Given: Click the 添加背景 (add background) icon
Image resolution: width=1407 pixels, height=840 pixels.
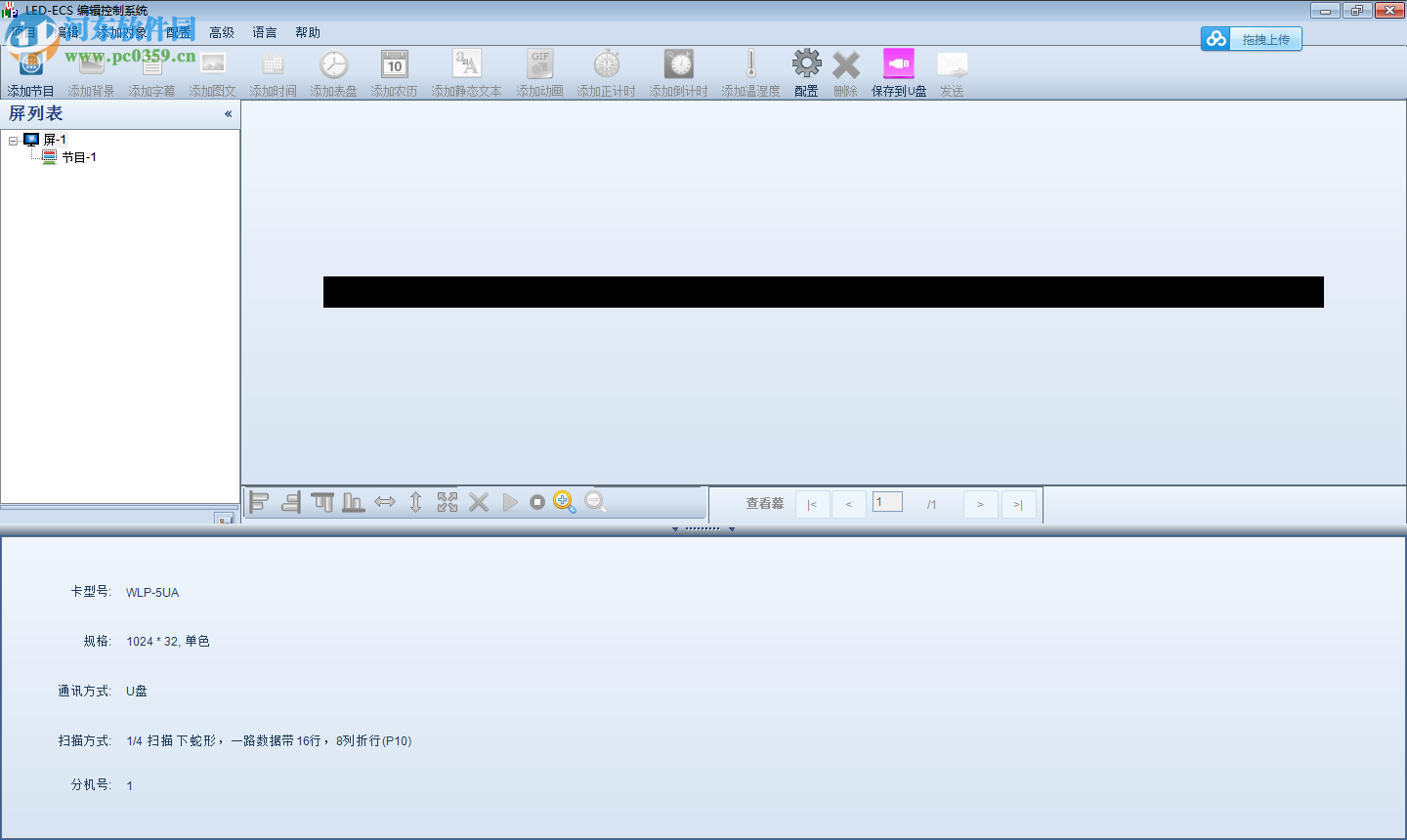Looking at the screenshot, I should (92, 65).
